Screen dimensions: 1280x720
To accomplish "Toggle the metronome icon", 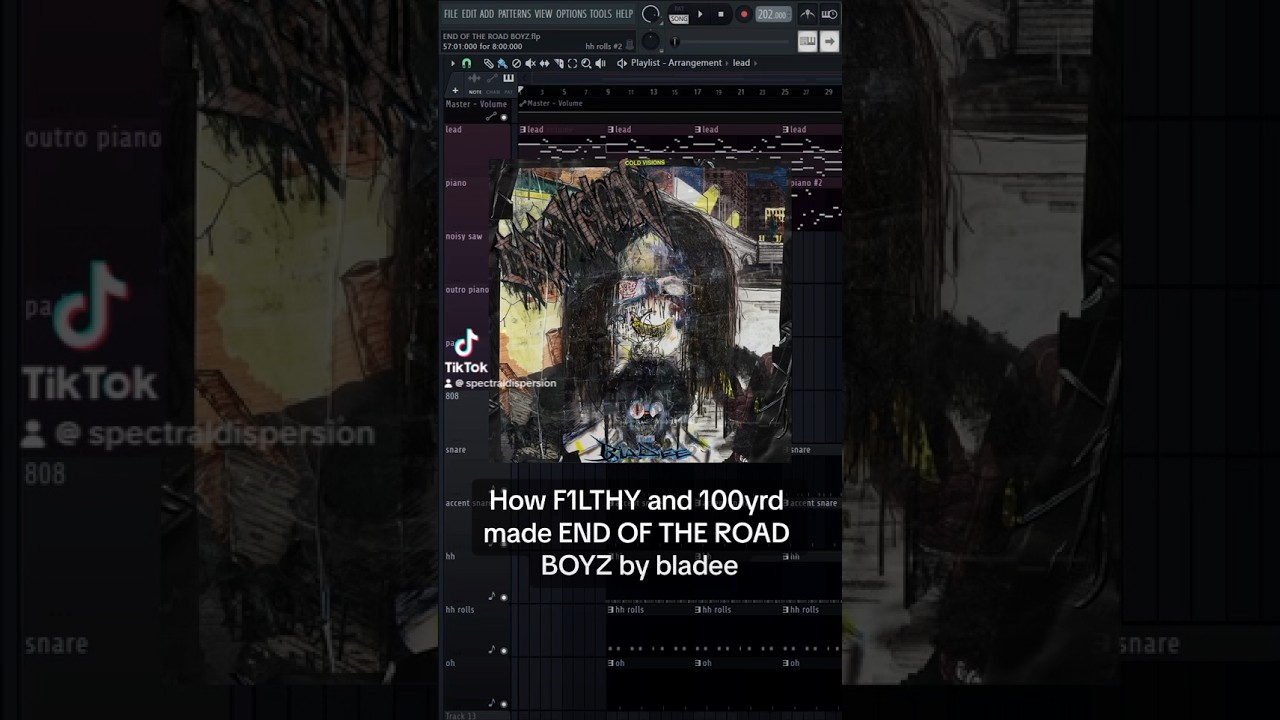I will 807,14.
